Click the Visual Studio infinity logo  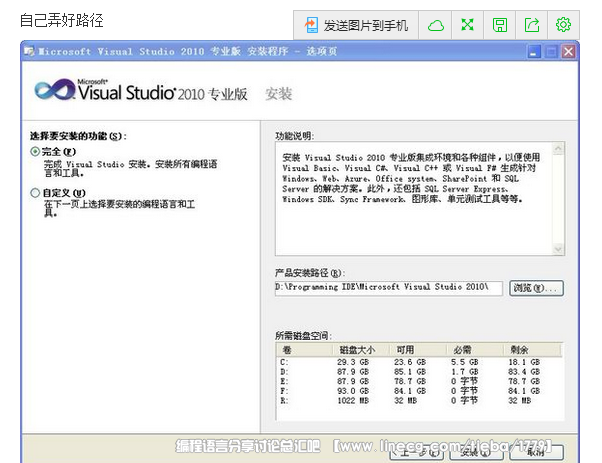[55, 90]
